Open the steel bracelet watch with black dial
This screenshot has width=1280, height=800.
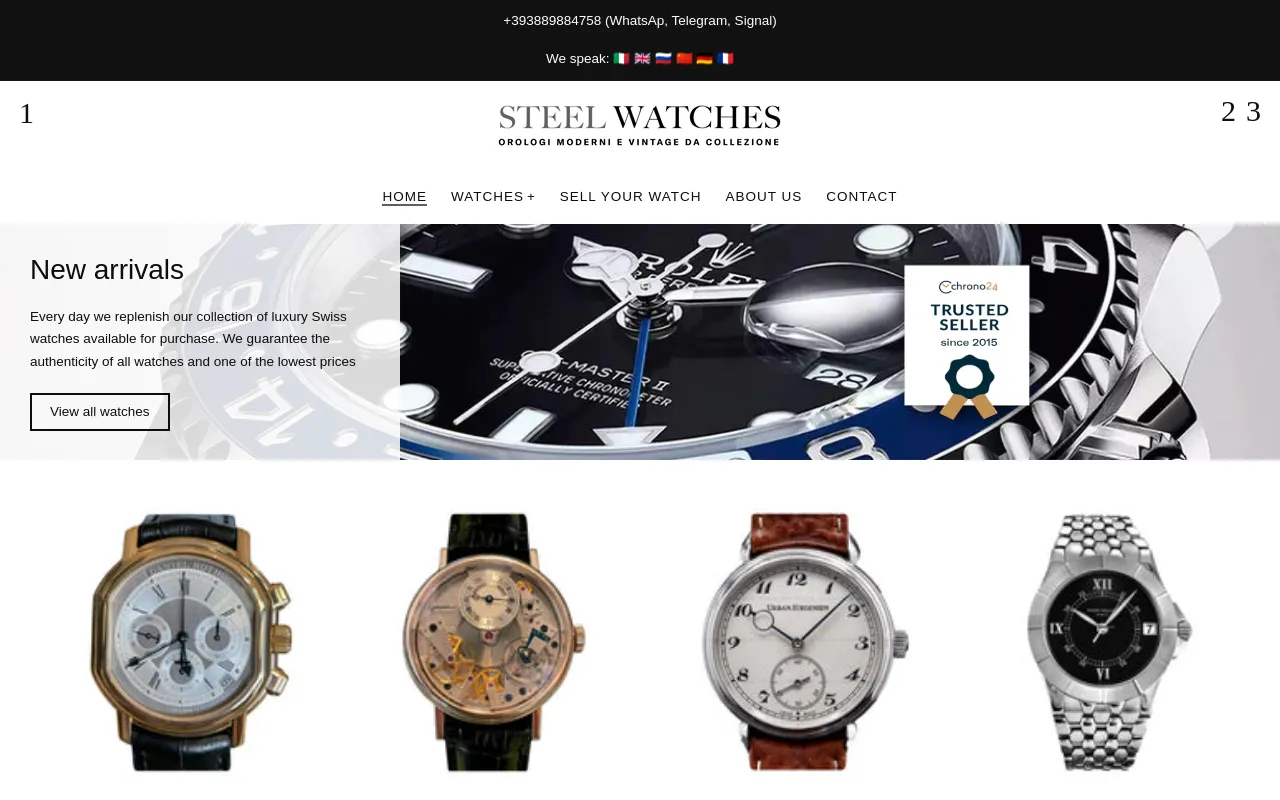1110,642
